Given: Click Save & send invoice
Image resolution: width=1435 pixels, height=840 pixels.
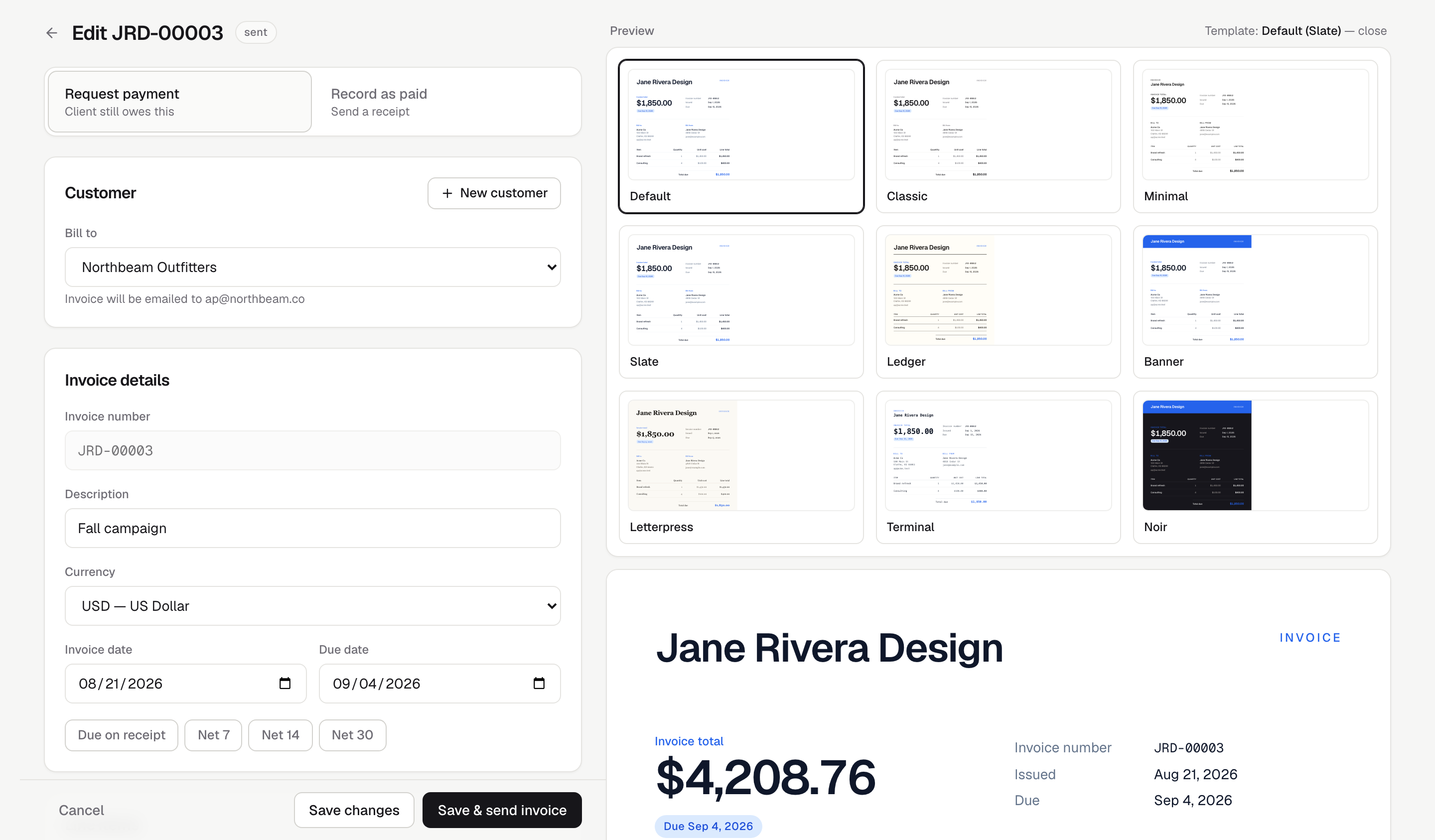Looking at the screenshot, I should click(x=502, y=811).
